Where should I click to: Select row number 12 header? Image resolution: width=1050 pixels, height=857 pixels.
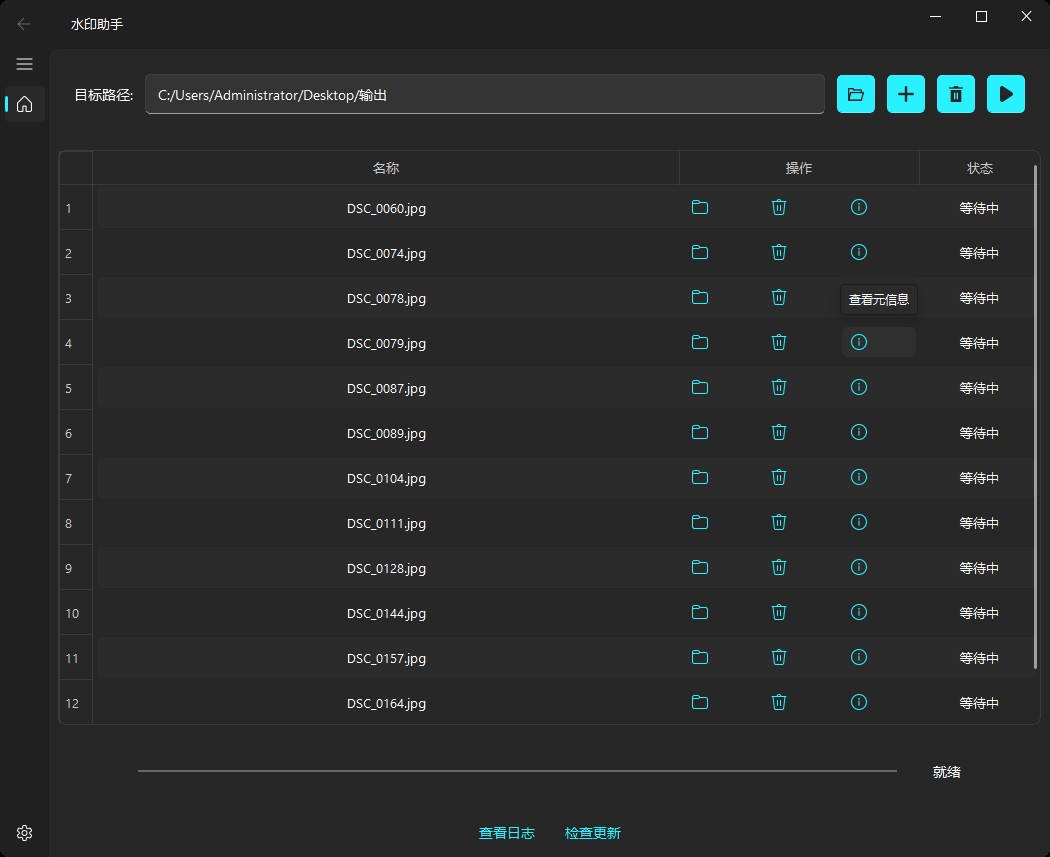[x=75, y=703]
